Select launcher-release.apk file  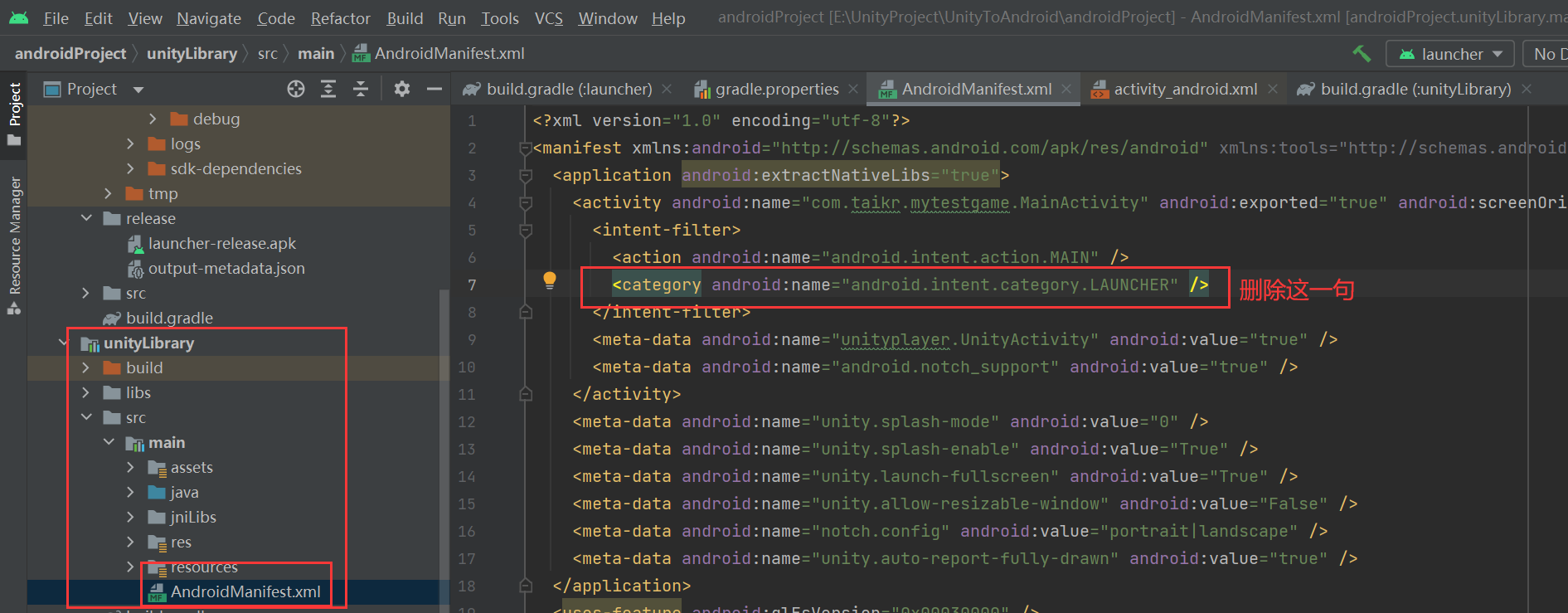click(221, 244)
